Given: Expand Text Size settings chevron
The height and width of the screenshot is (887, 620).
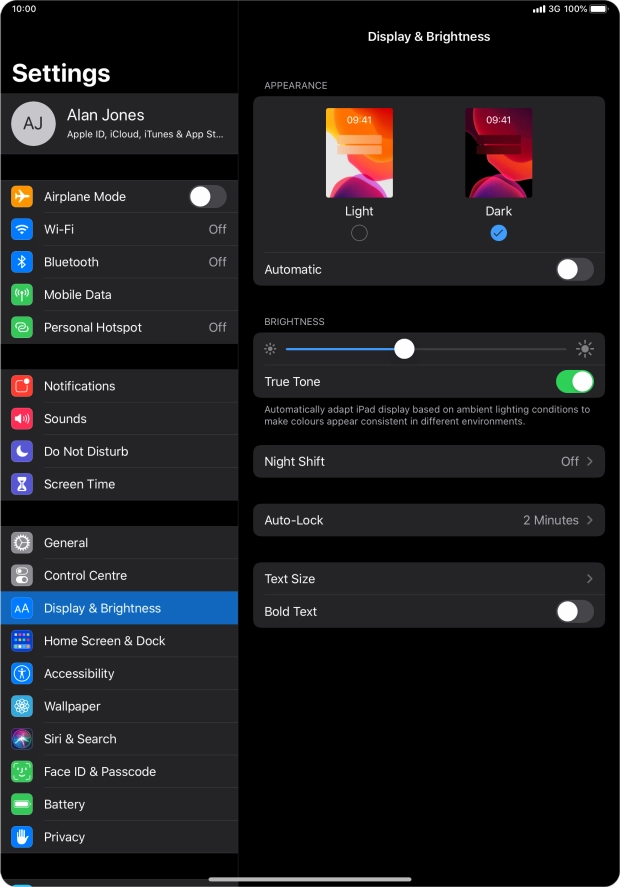Looking at the screenshot, I should (589, 579).
